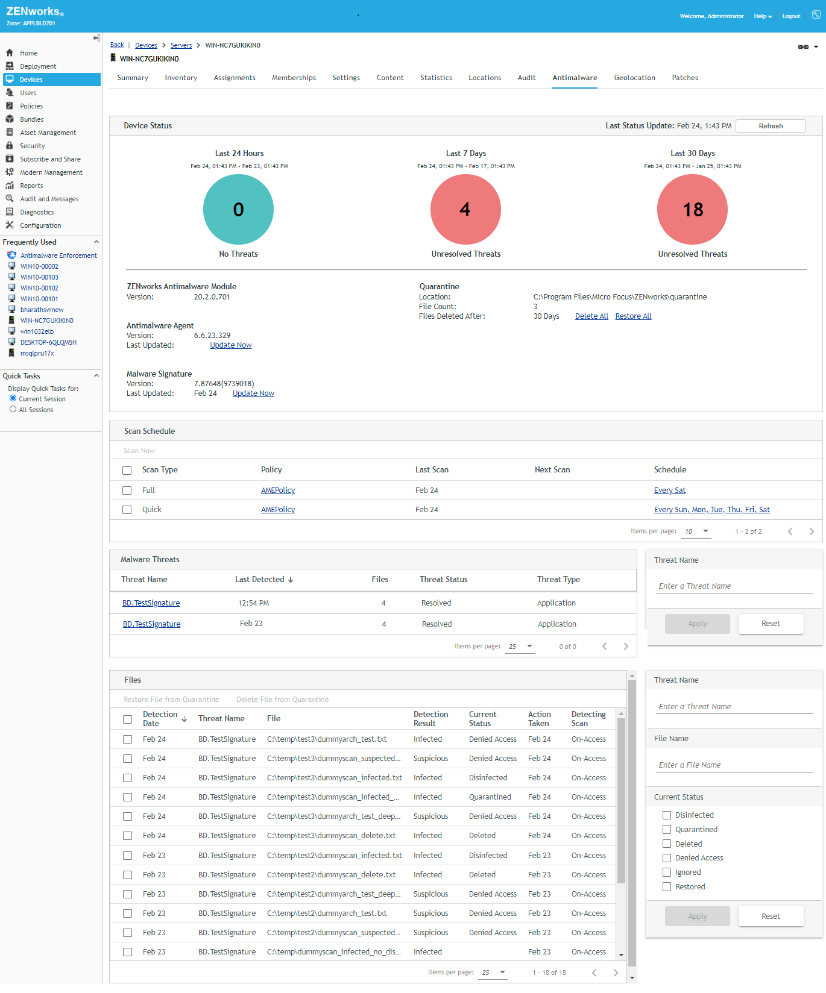Viewport: 826px width, 993px height.
Task: Open Files items per page dropdown
Action: (493, 972)
